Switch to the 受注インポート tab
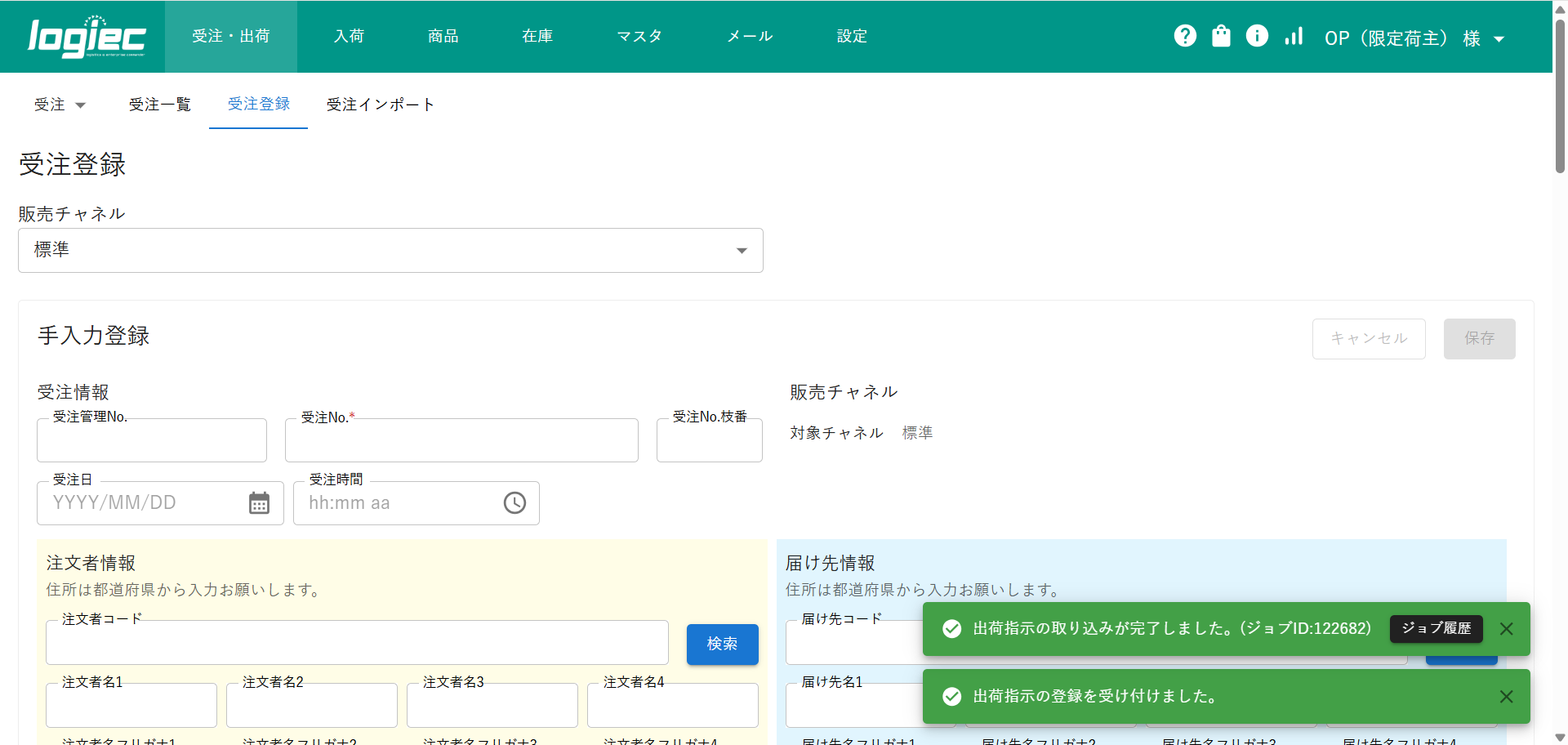 coord(380,105)
